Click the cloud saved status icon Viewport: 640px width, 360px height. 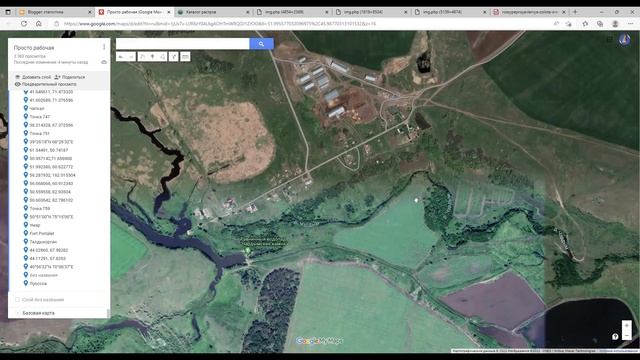click(104, 62)
